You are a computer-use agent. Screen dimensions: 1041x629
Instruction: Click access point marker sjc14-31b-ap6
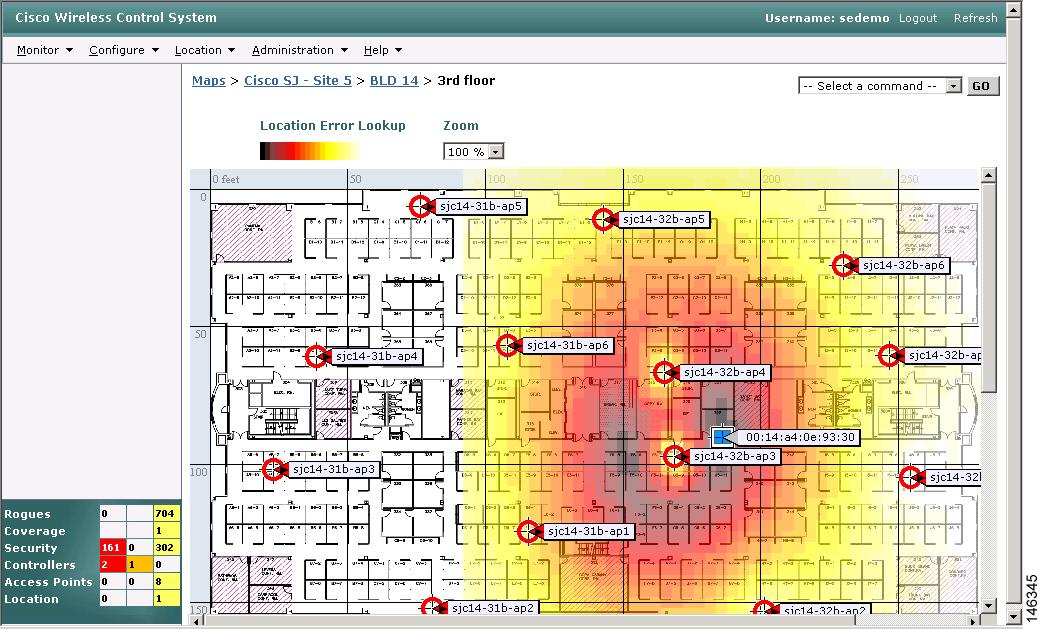(507, 345)
